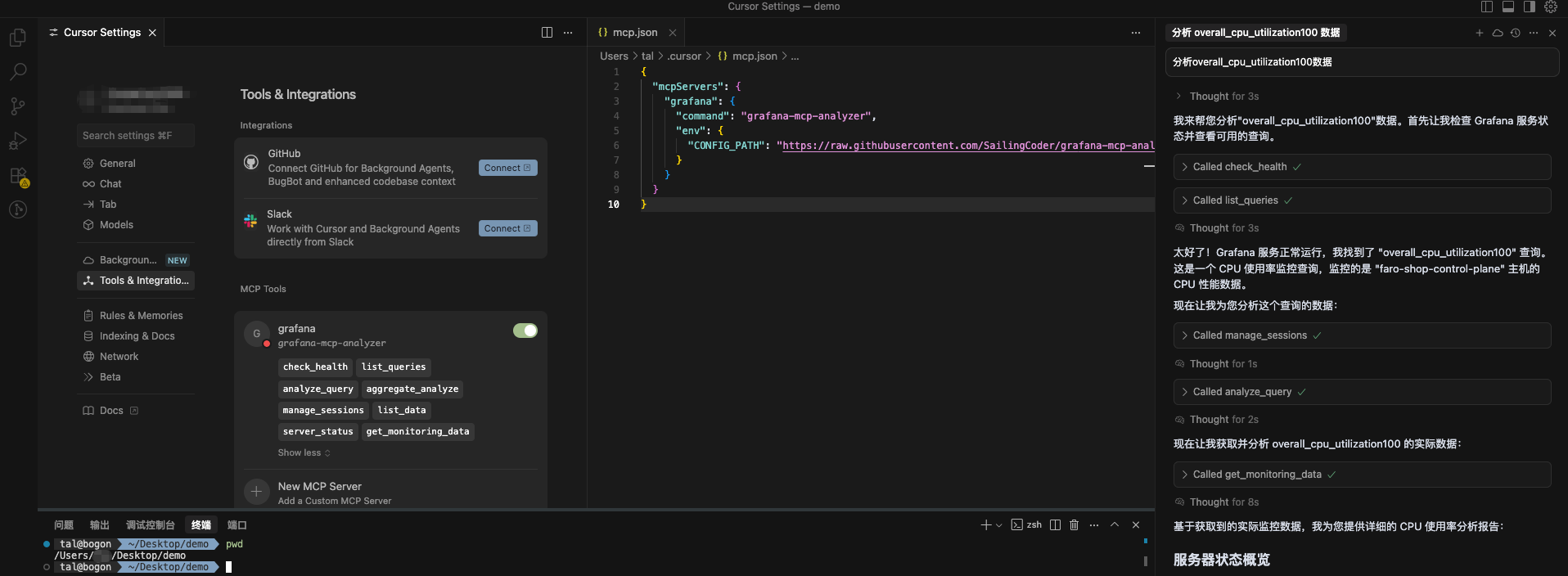The image size is (1568, 576).
Task: Click the split editor icon
Action: [x=547, y=33]
